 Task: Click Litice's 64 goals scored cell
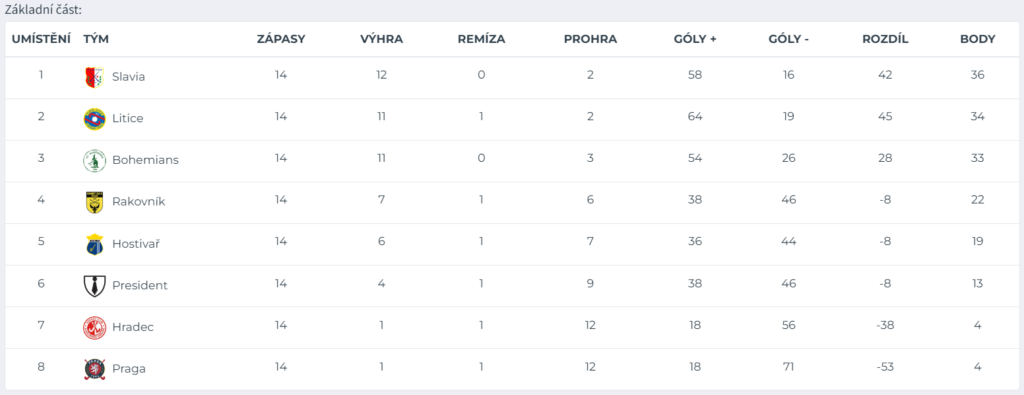tap(695, 117)
